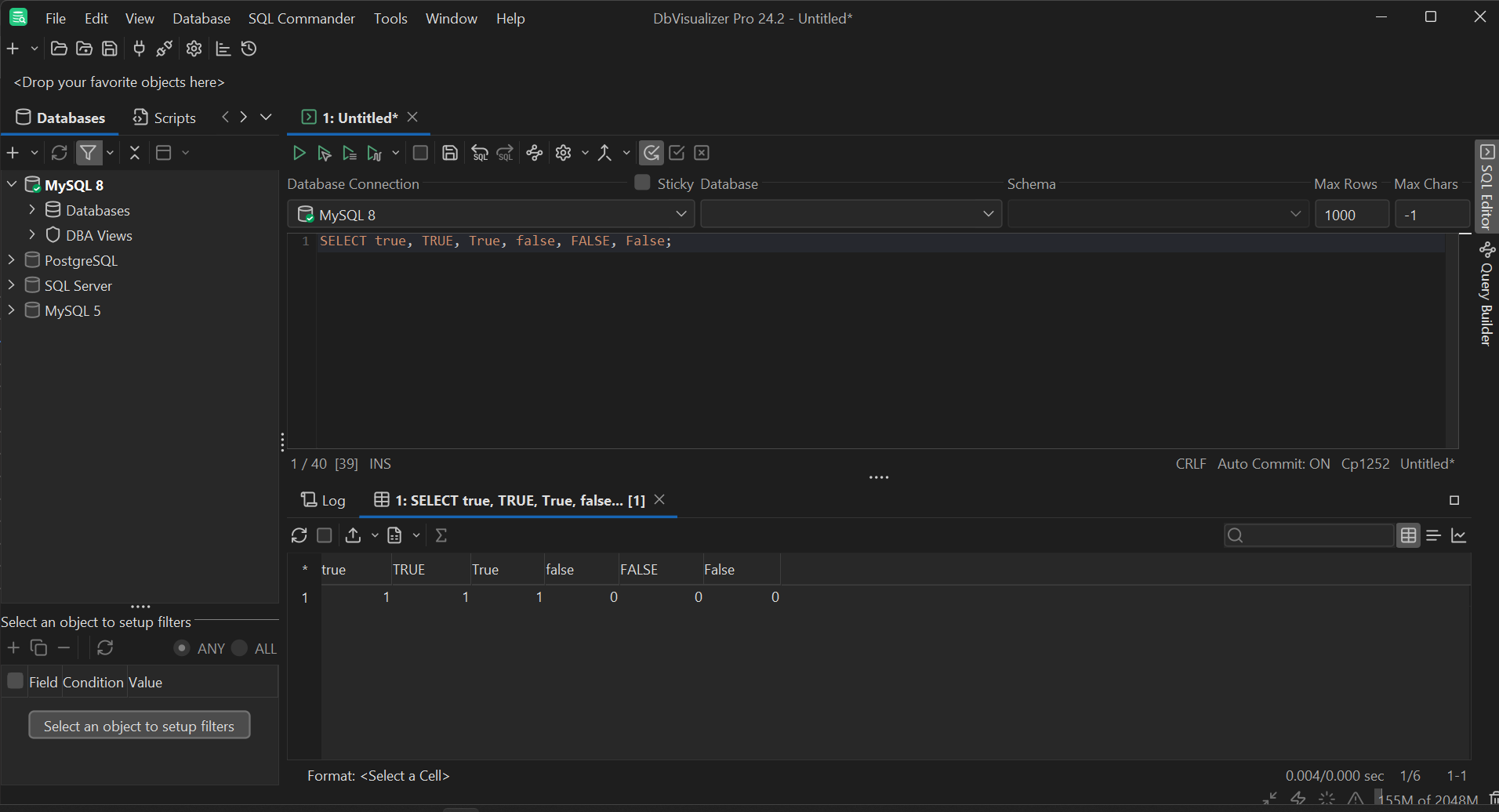Image resolution: width=1499 pixels, height=812 pixels.
Task: Open the SQL Commander menu
Action: pyautogui.click(x=301, y=18)
